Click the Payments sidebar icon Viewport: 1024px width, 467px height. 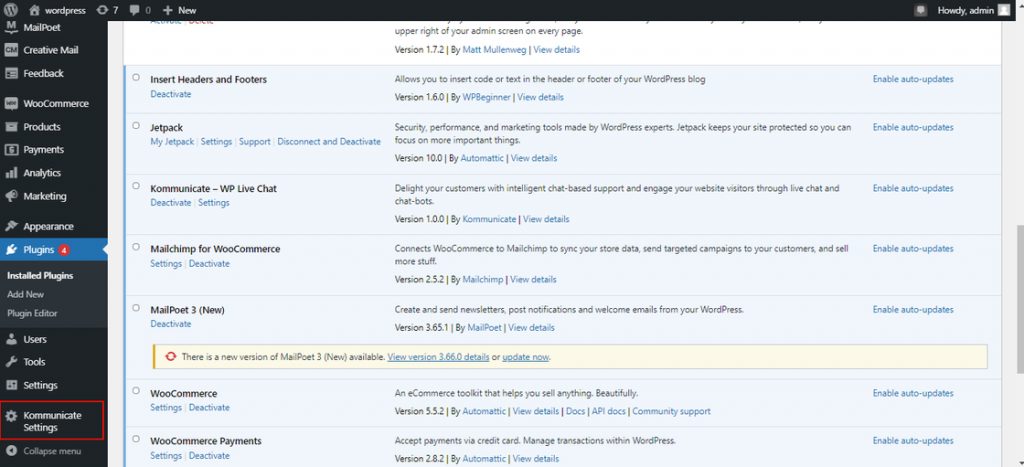(x=11, y=150)
